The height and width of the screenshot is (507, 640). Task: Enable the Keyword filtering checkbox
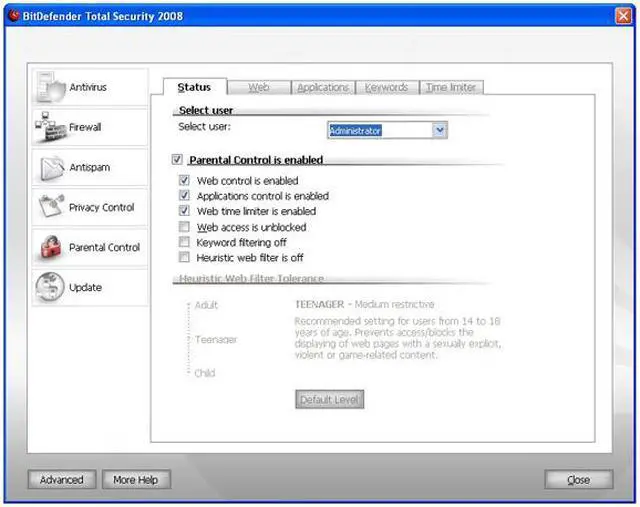tap(184, 242)
